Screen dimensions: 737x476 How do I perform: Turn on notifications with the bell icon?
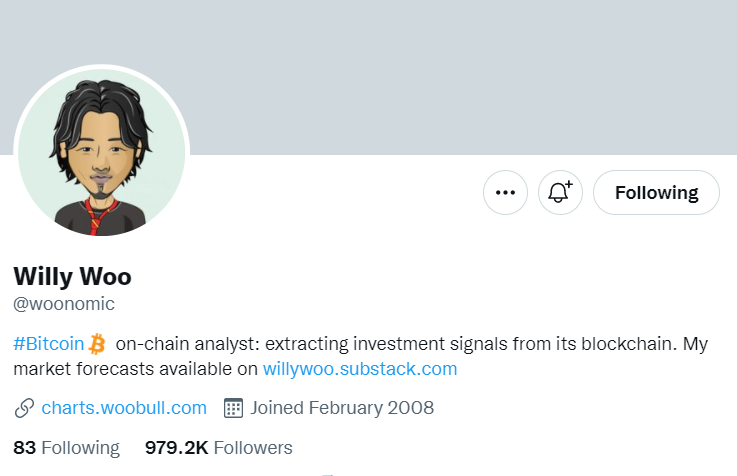coord(560,193)
